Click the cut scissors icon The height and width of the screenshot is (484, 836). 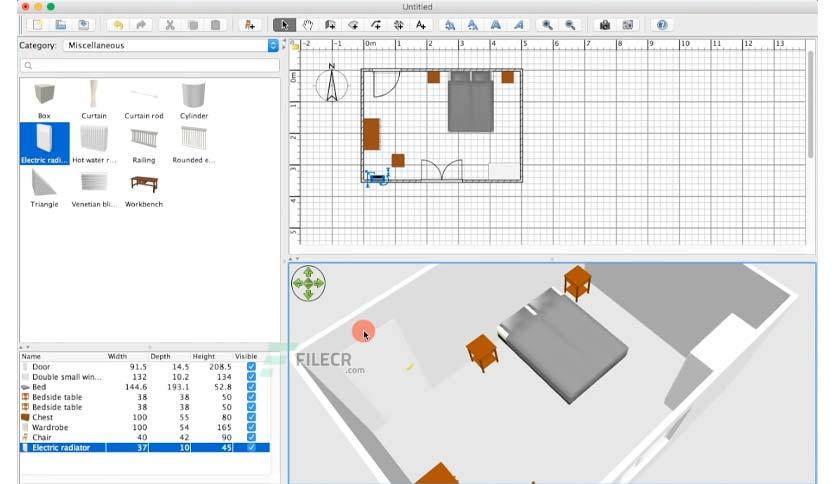point(170,25)
